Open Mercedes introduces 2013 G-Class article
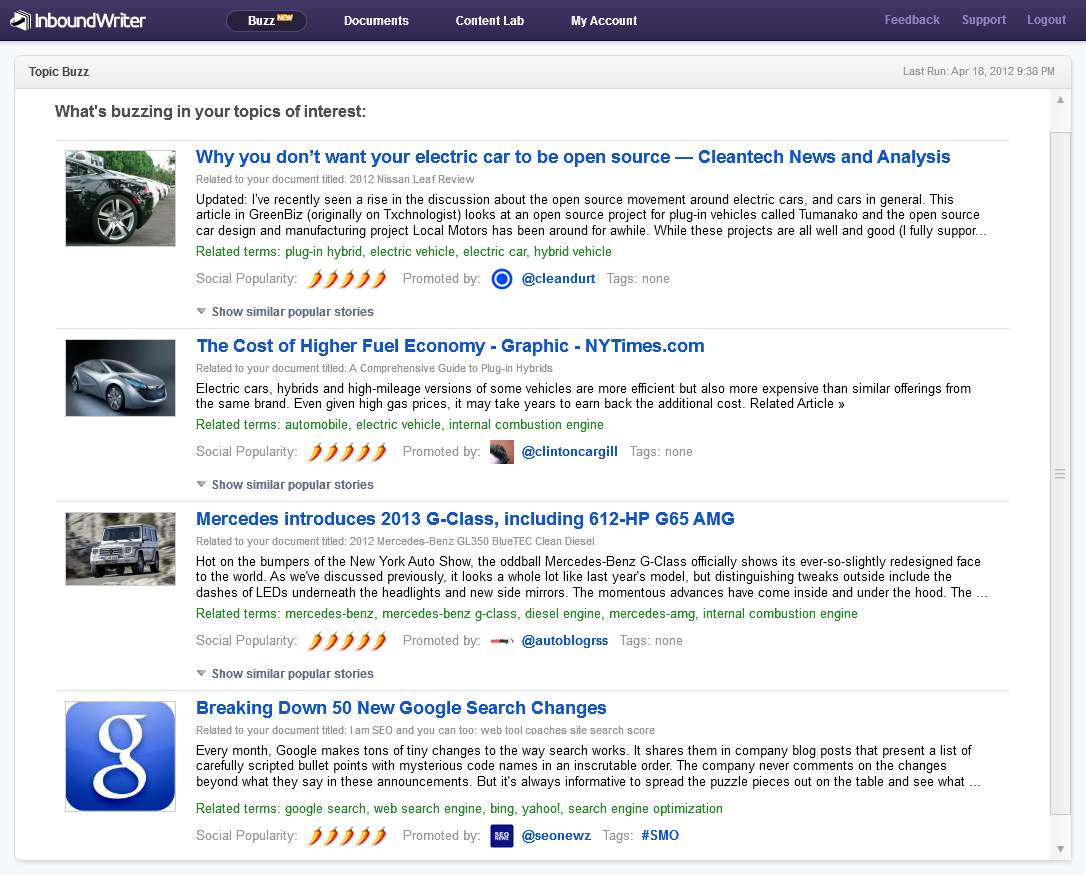1086x875 pixels. [x=465, y=519]
